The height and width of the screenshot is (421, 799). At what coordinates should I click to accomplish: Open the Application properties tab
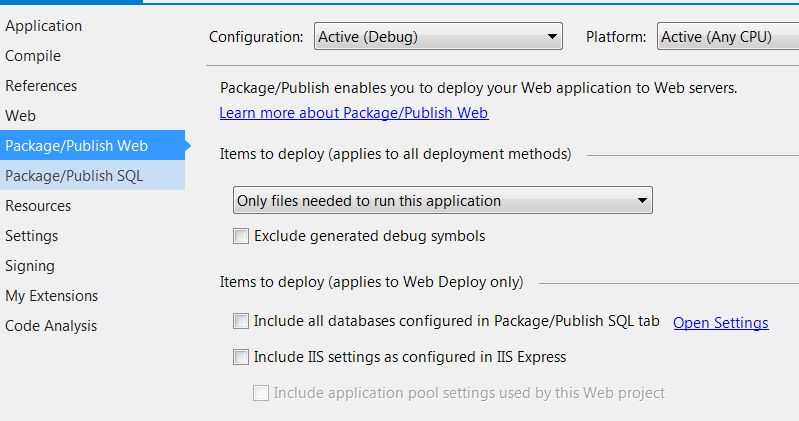pos(44,26)
